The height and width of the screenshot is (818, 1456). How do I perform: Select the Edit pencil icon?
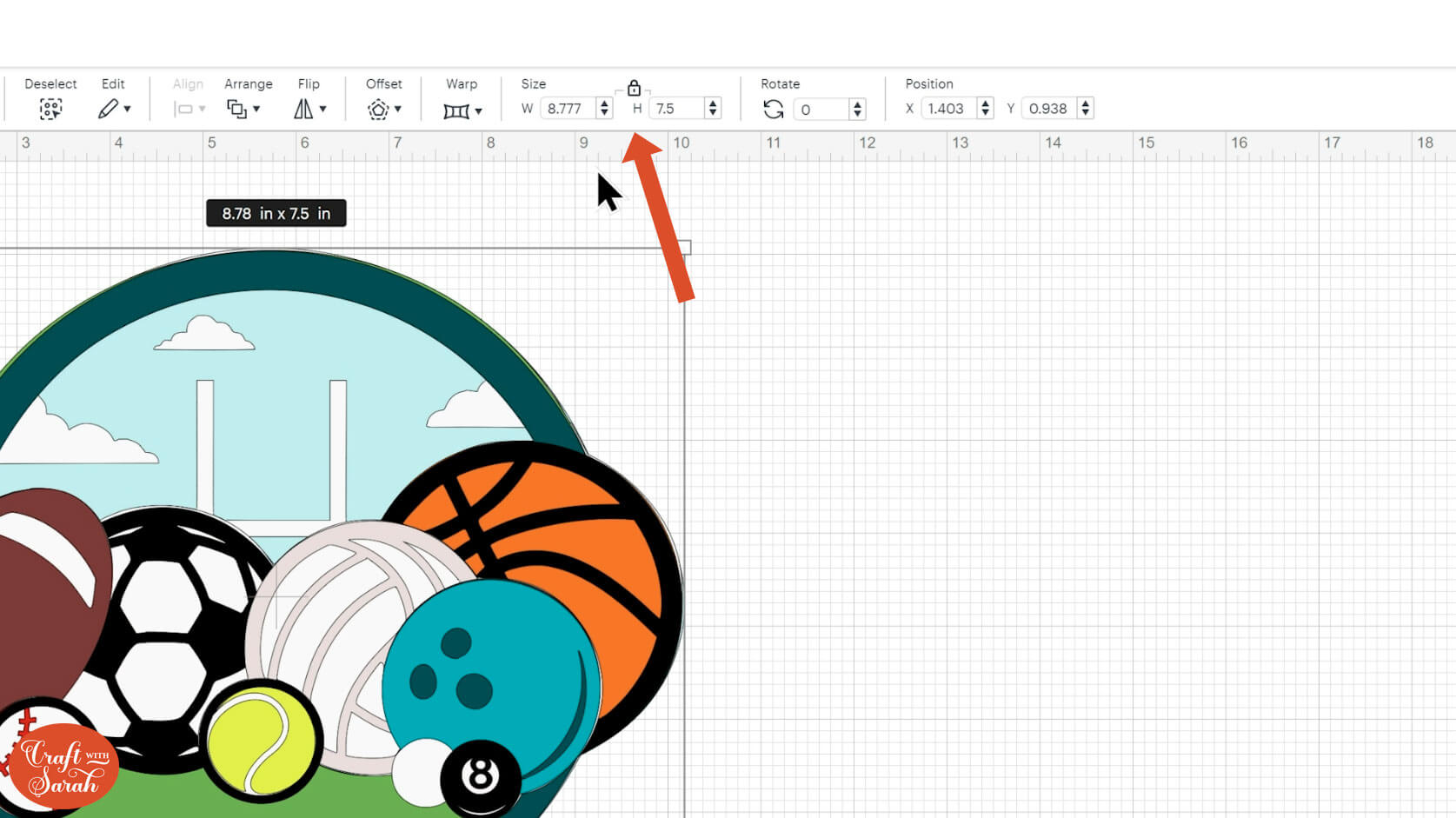(x=109, y=110)
